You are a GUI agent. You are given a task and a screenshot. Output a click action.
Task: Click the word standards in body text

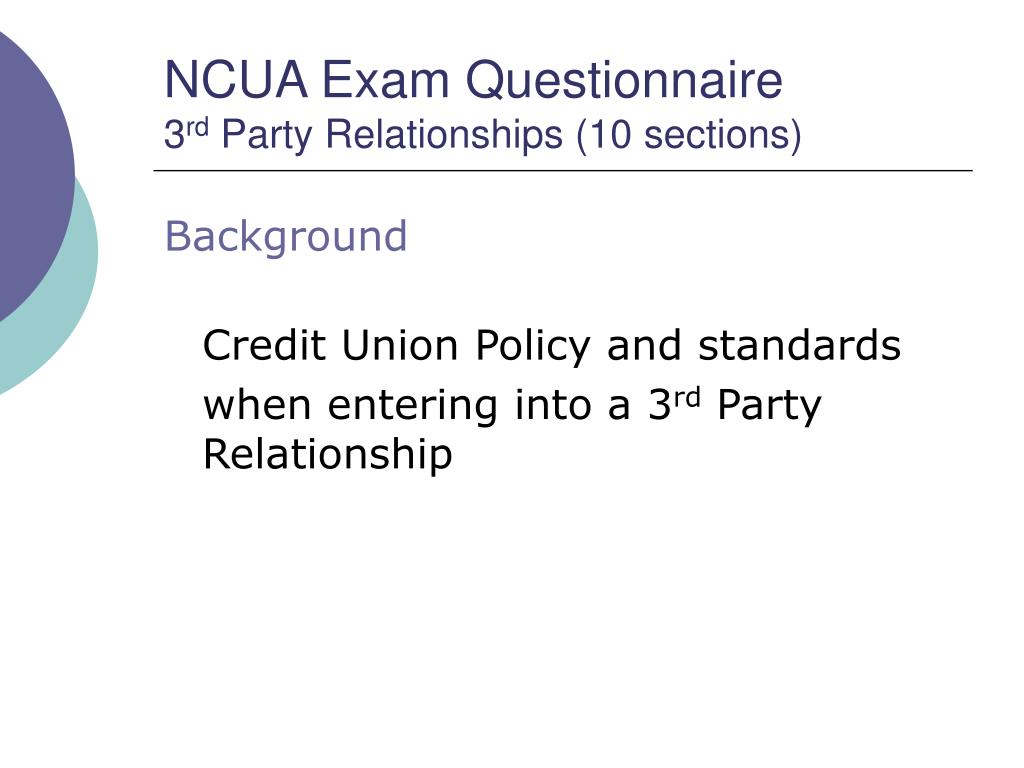[x=799, y=345]
